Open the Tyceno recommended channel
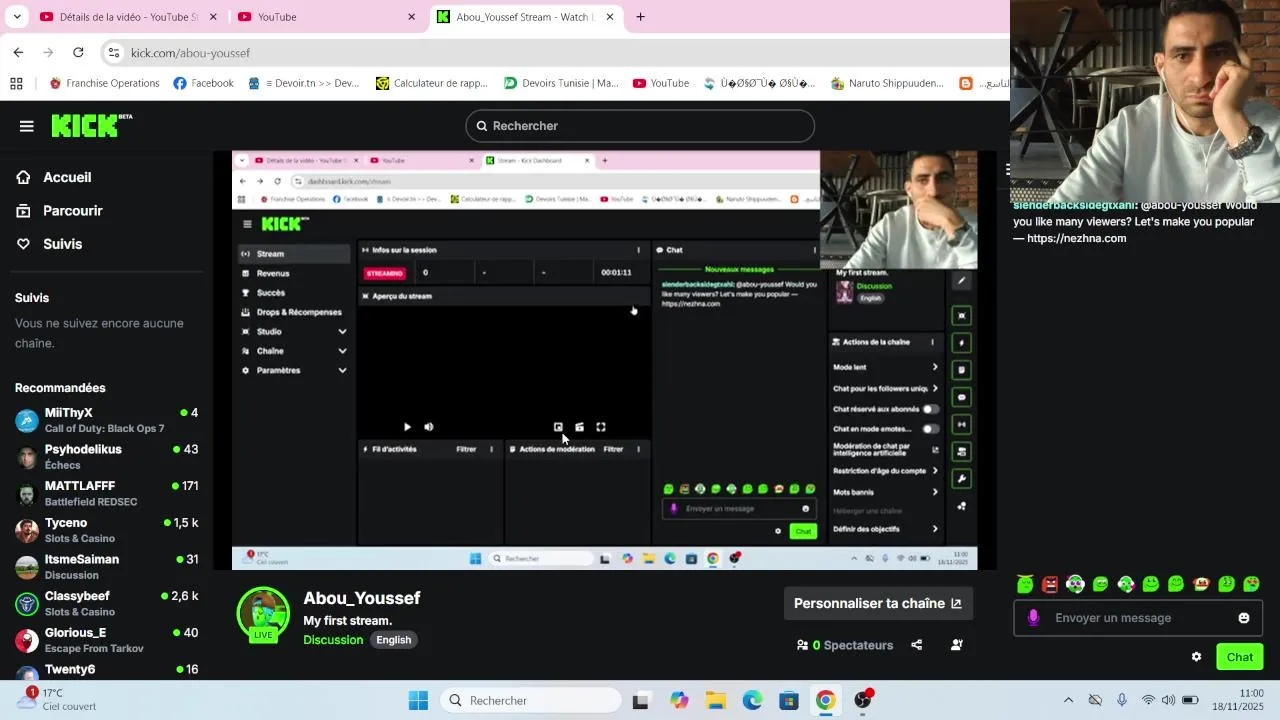 (106, 530)
